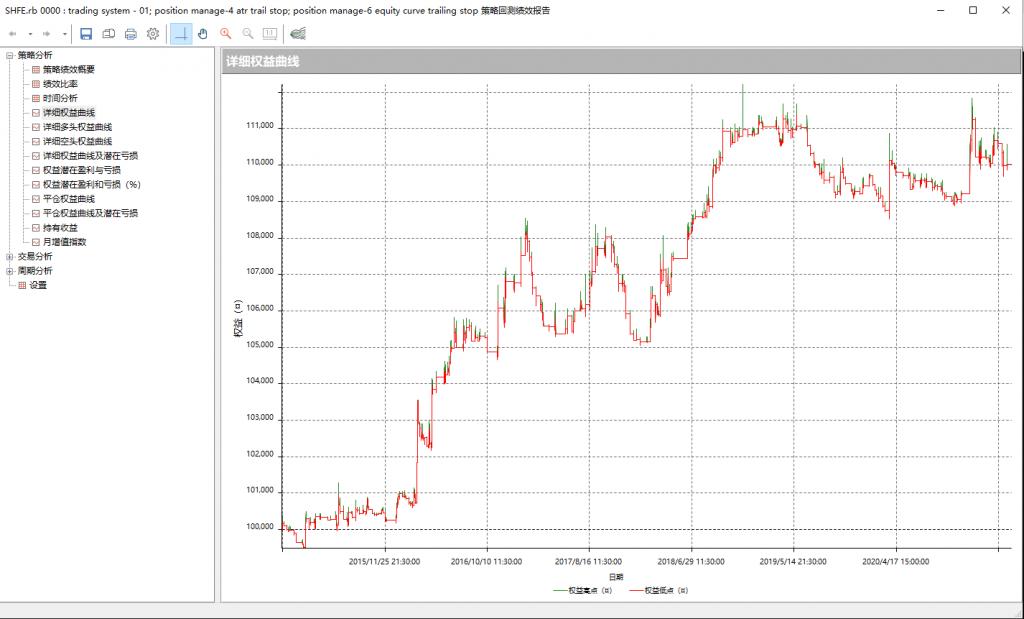Open 详细权益曲线及潜在亏损 chart

pos(90,155)
